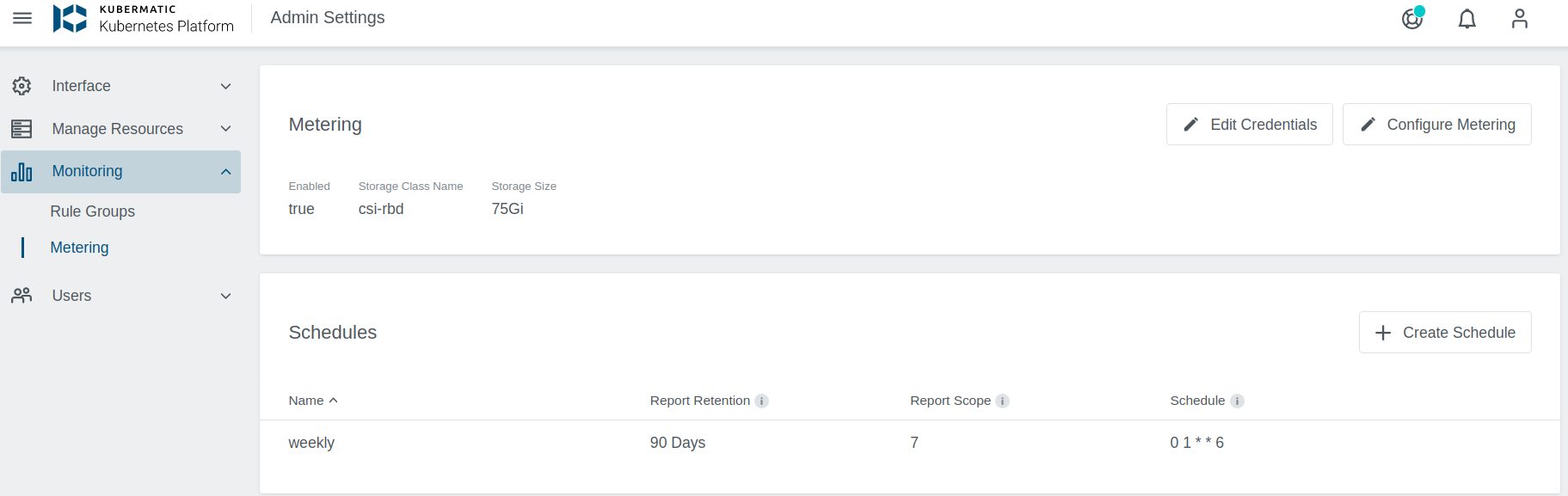This screenshot has width=1568, height=496.
Task: Click the help/community icon with the notification dot
Action: [1411, 18]
